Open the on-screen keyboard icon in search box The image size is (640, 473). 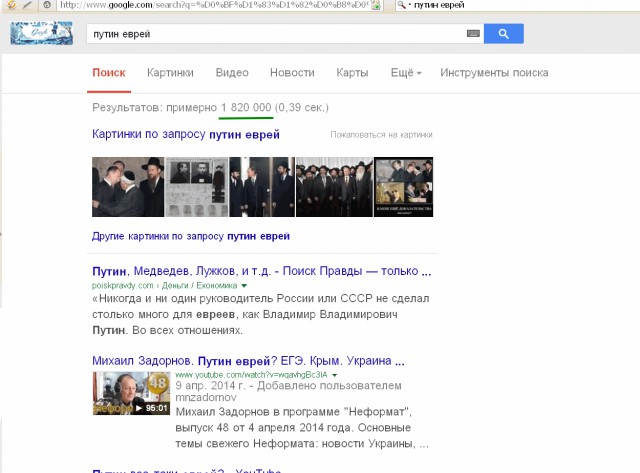point(473,33)
